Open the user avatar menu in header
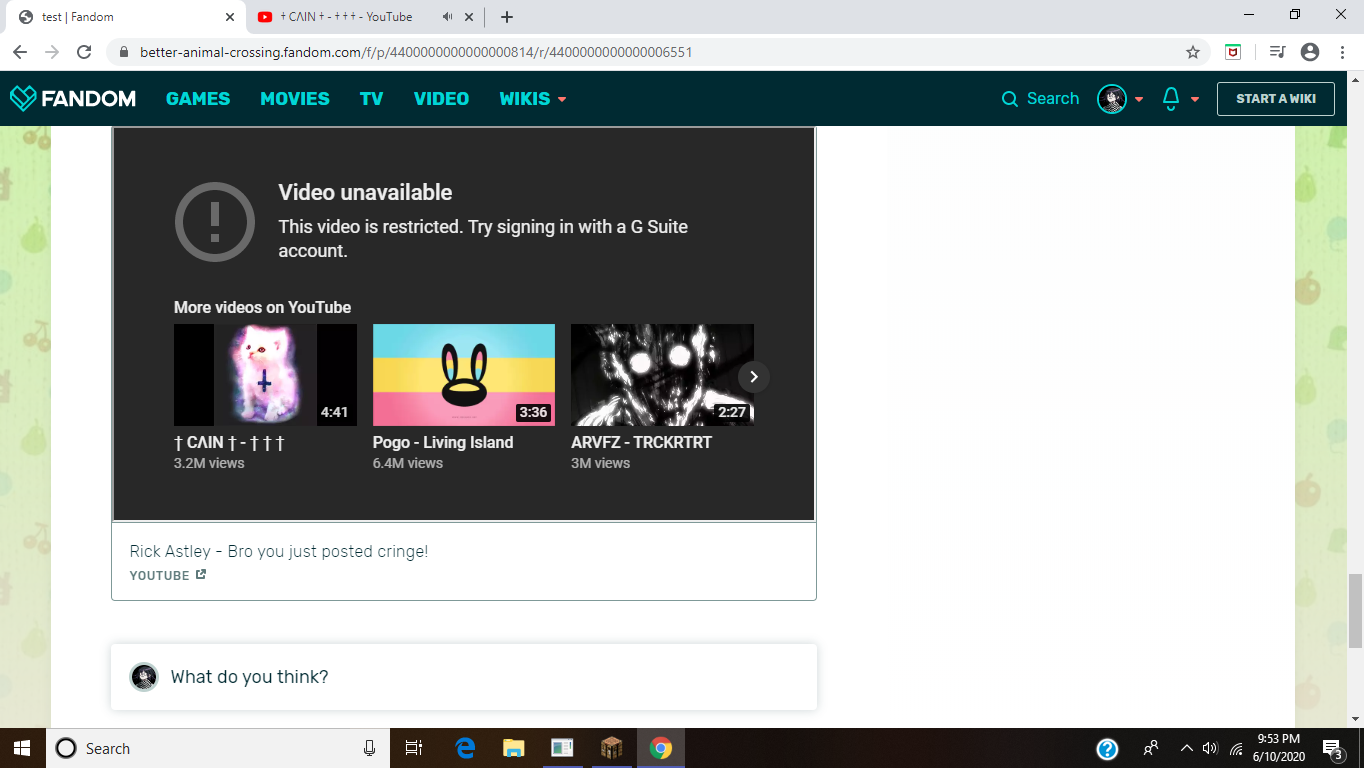Screen dimensions: 1364x768 pyautogui.click(x=1112, y=99)
